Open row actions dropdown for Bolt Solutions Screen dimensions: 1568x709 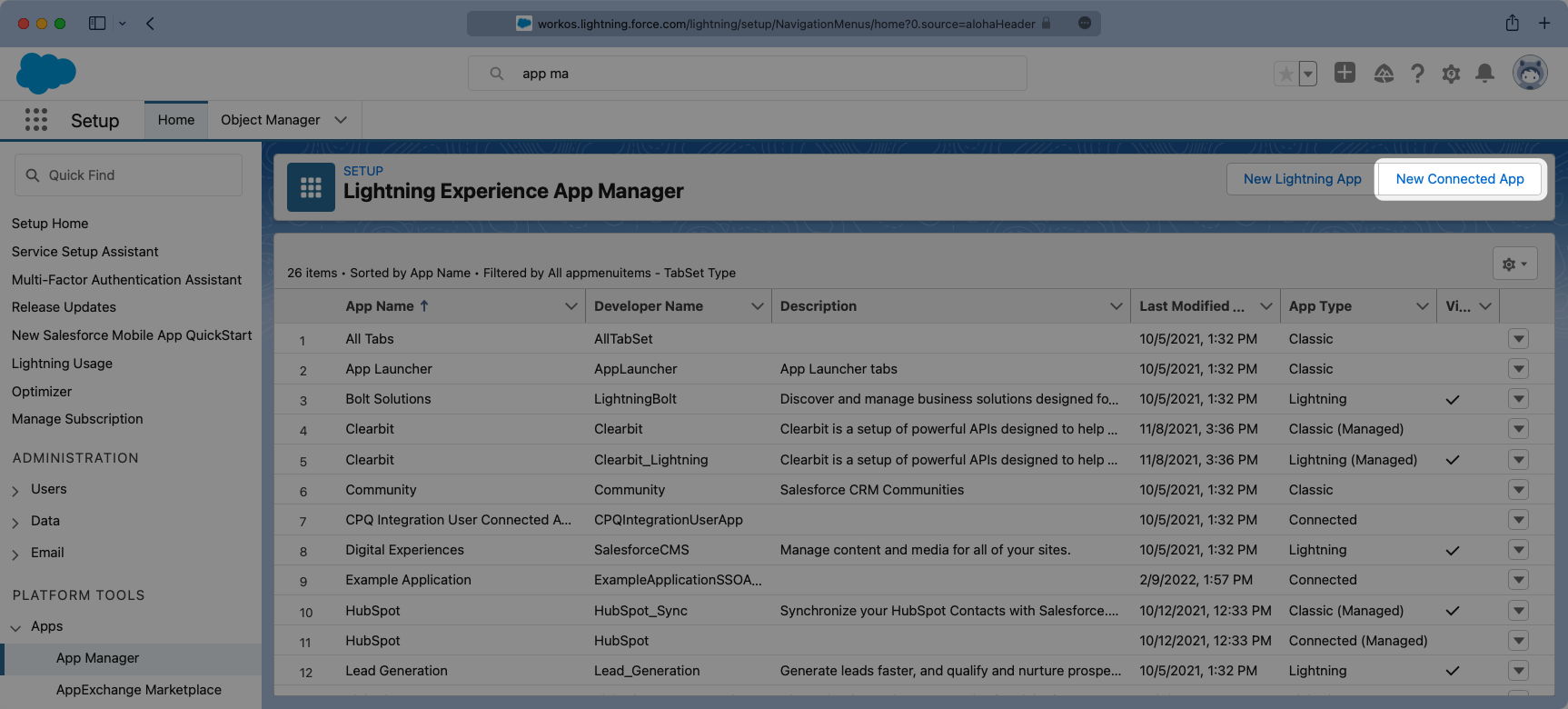[x=1518, y=399]
